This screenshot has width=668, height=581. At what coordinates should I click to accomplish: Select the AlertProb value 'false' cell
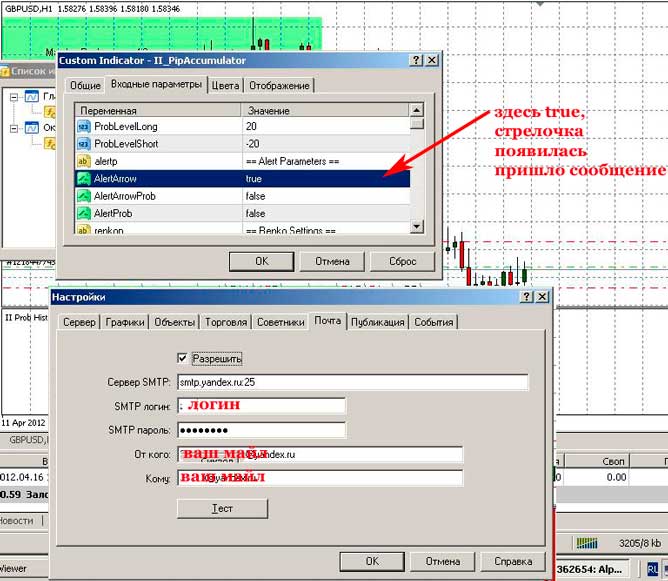pos(326,213)
